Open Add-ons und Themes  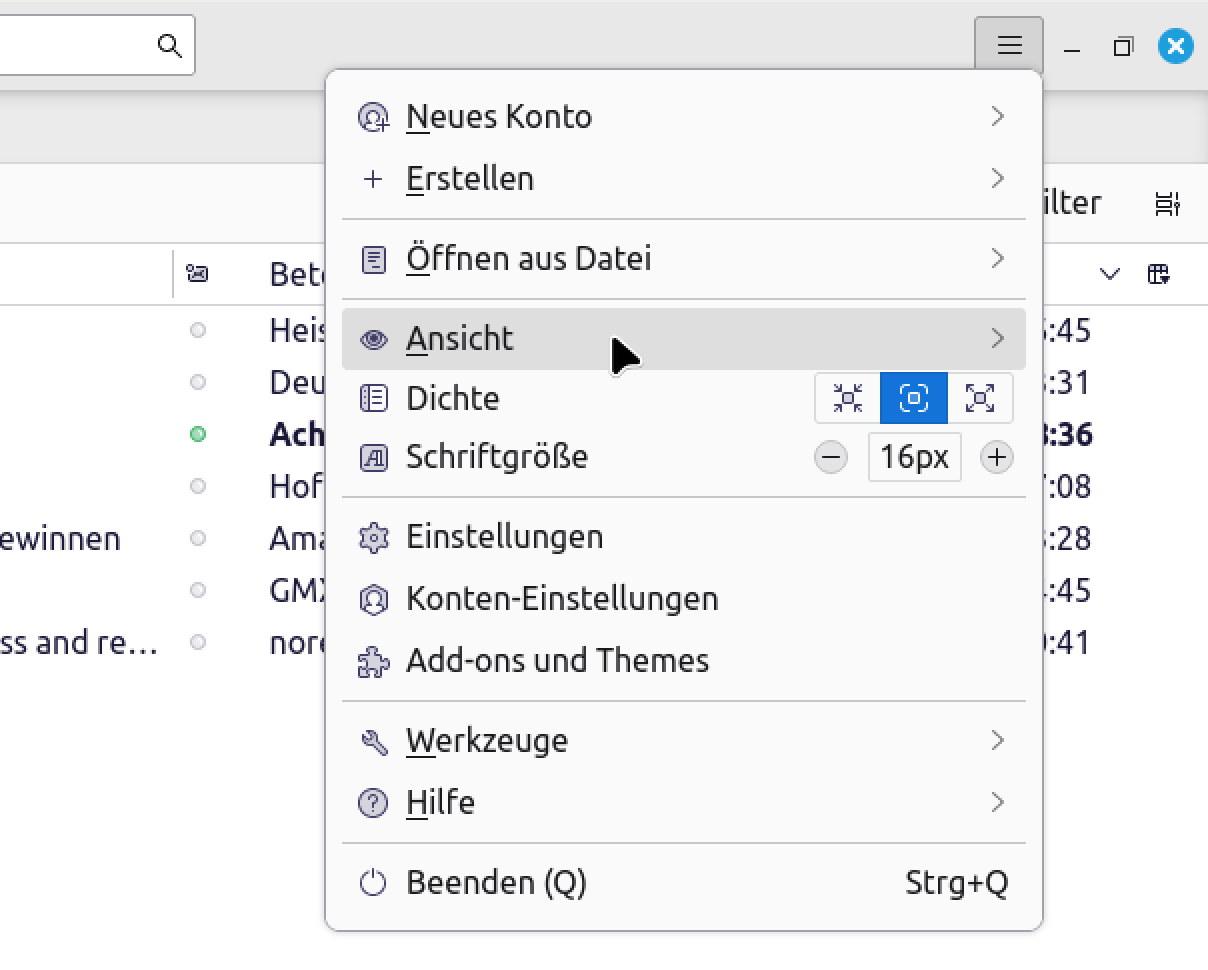(557, 661)
